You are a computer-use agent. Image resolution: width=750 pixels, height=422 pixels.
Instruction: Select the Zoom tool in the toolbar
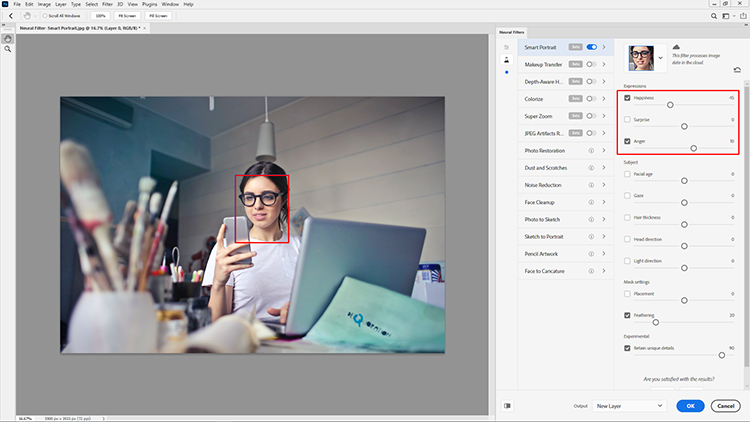[x=8, y=49]
